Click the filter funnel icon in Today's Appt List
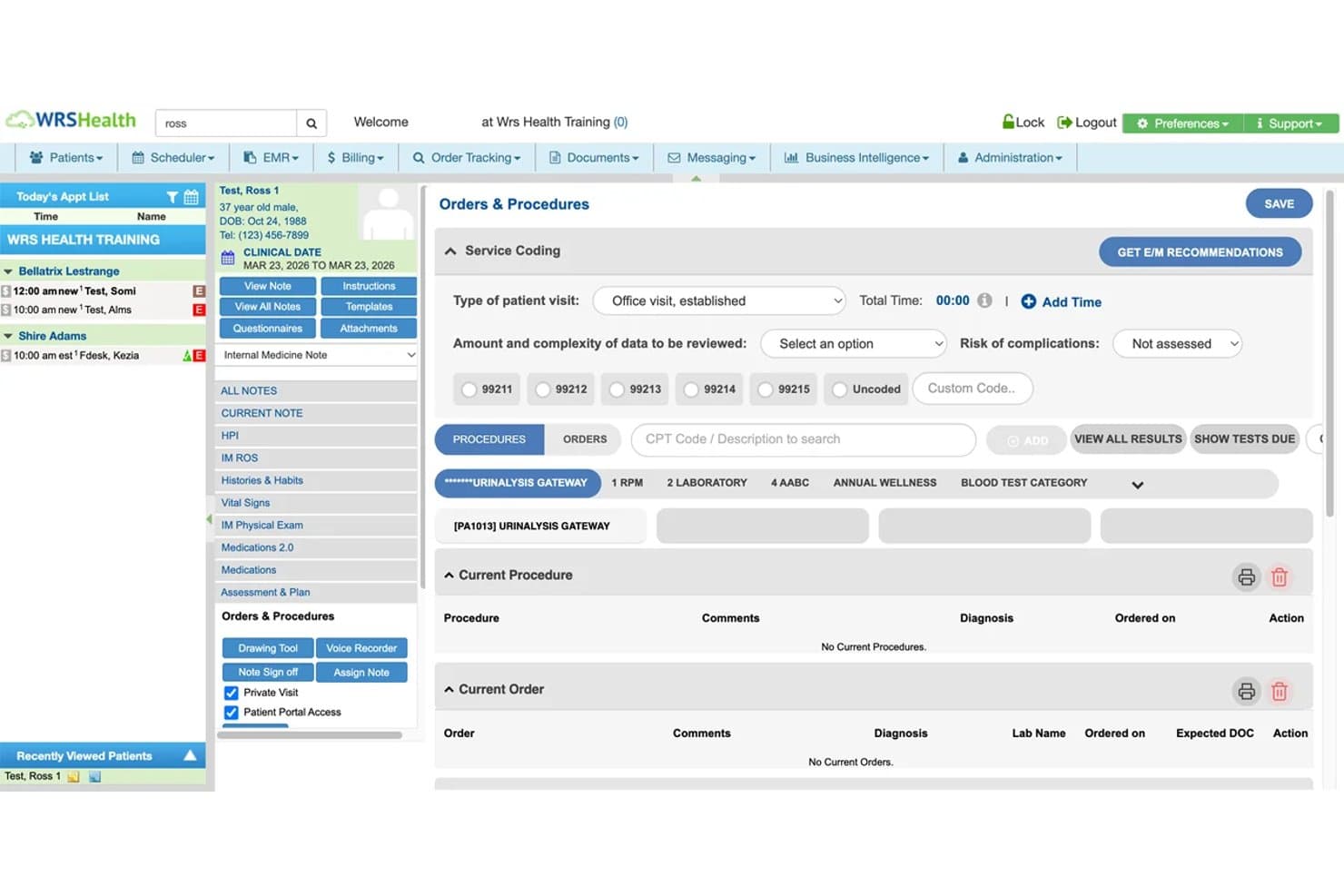This screenshot has width=1344, height=896. click(x=172, y=197)
